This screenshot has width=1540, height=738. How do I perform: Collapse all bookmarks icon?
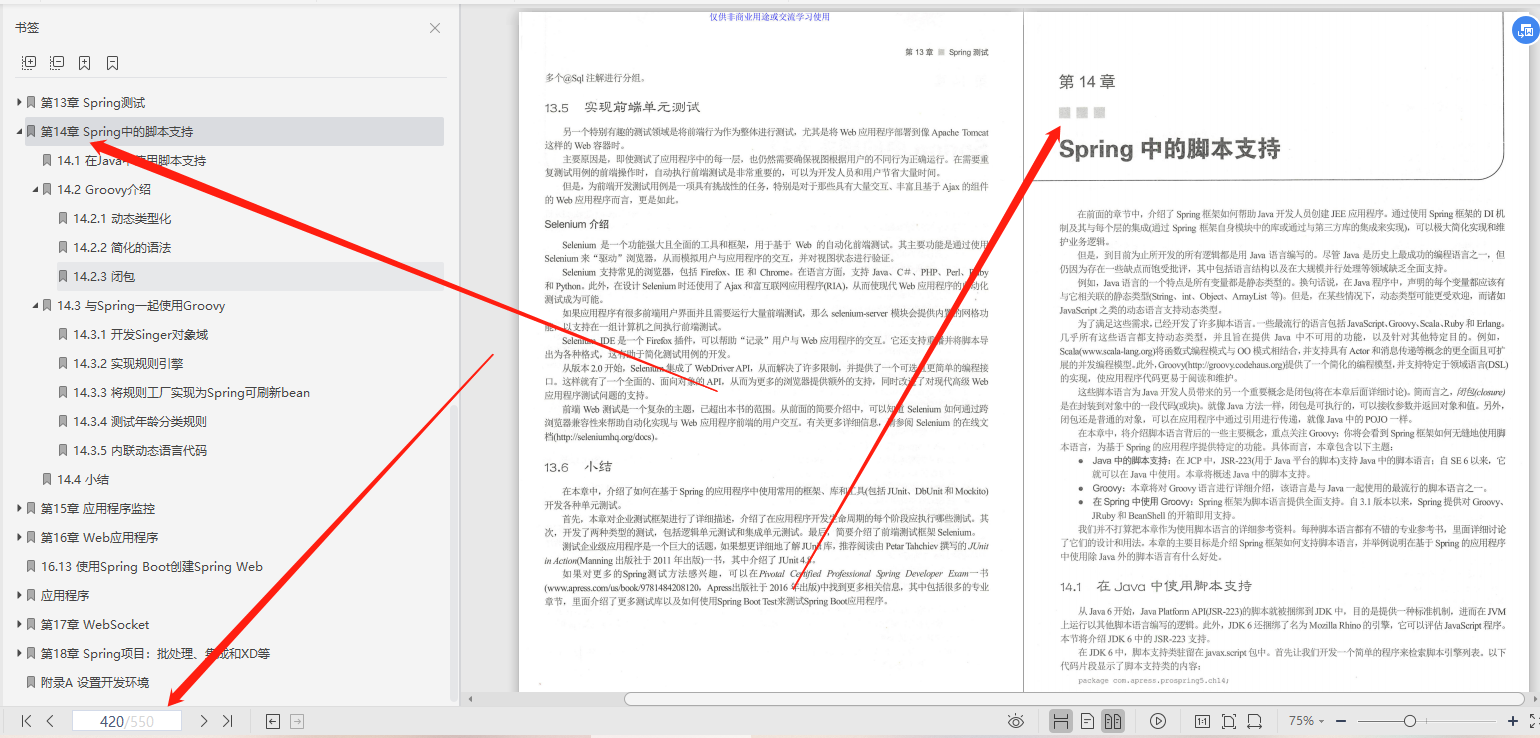click(57, 63)
